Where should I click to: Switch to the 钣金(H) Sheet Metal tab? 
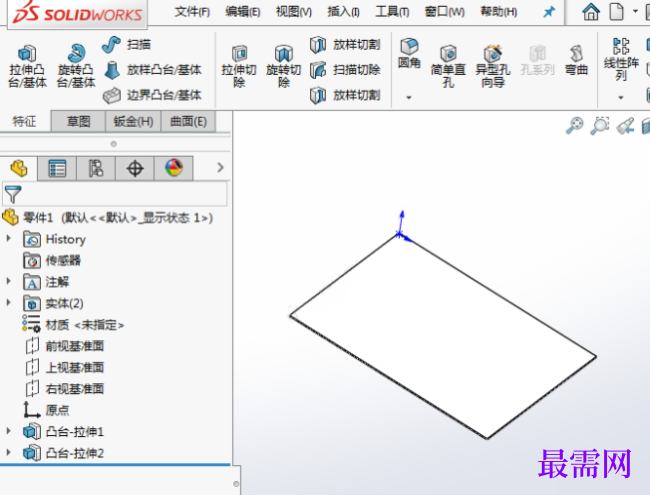[x=133, y=121]
